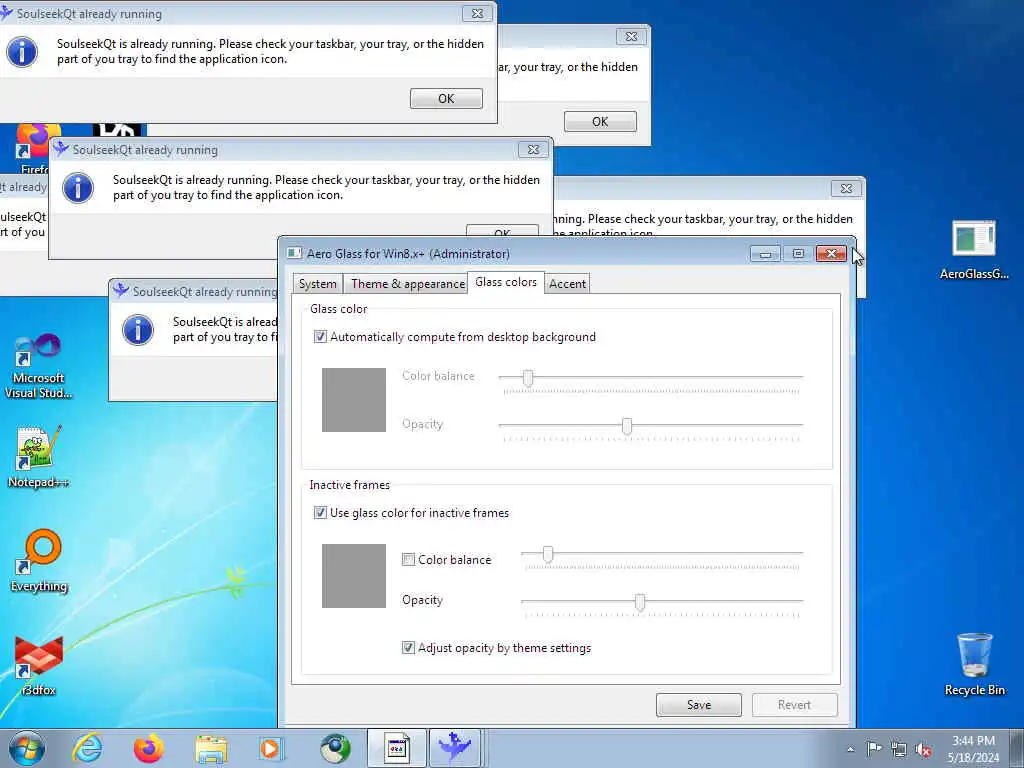Click the Inactive frames gray swatch
Viewport: 1024px width, 768px height.
[354, 576]
